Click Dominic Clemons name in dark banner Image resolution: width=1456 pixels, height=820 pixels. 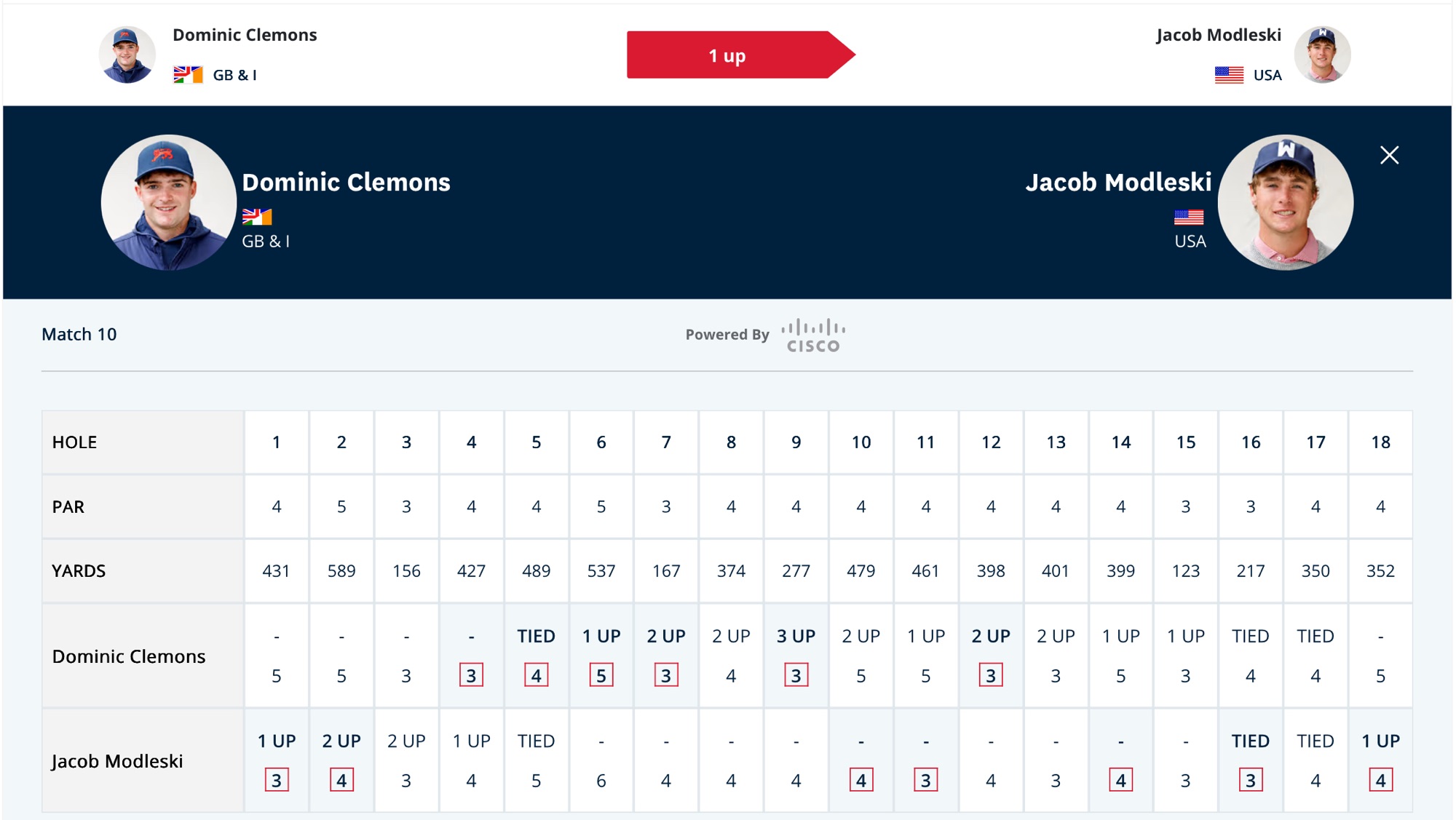(x=346, y=182)
